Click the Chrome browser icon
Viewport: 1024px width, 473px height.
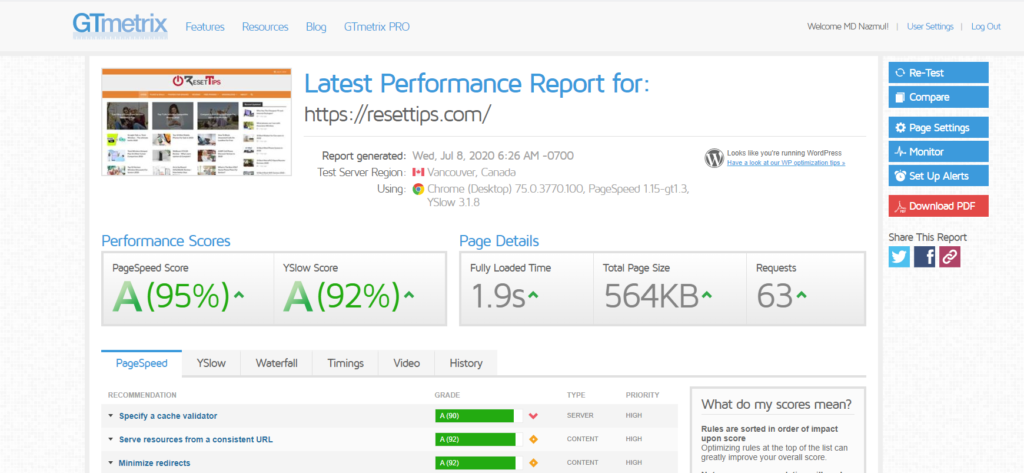point(418,189)
